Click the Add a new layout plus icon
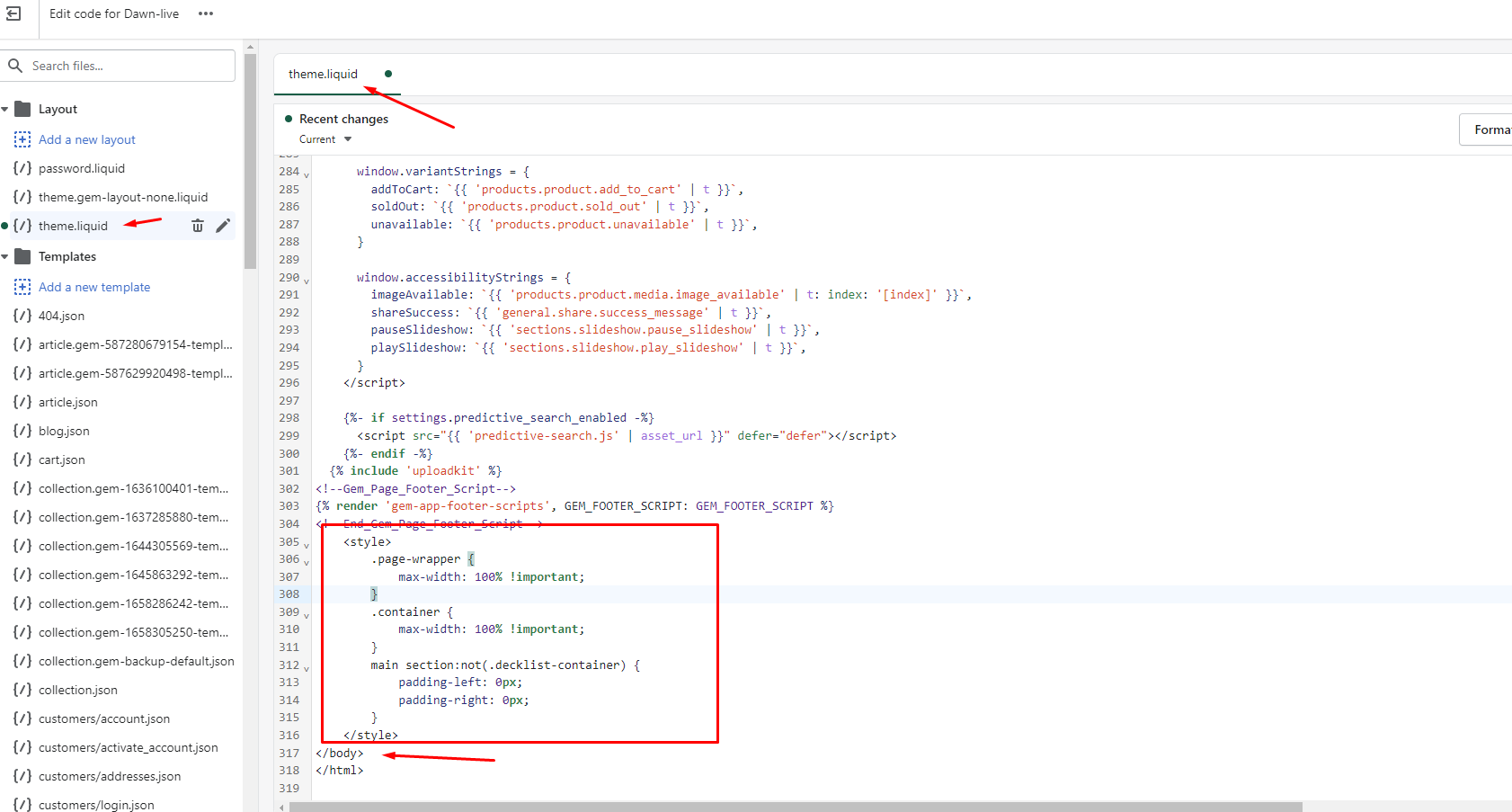The image size is (1512, 812). click(x=22, y=139)
